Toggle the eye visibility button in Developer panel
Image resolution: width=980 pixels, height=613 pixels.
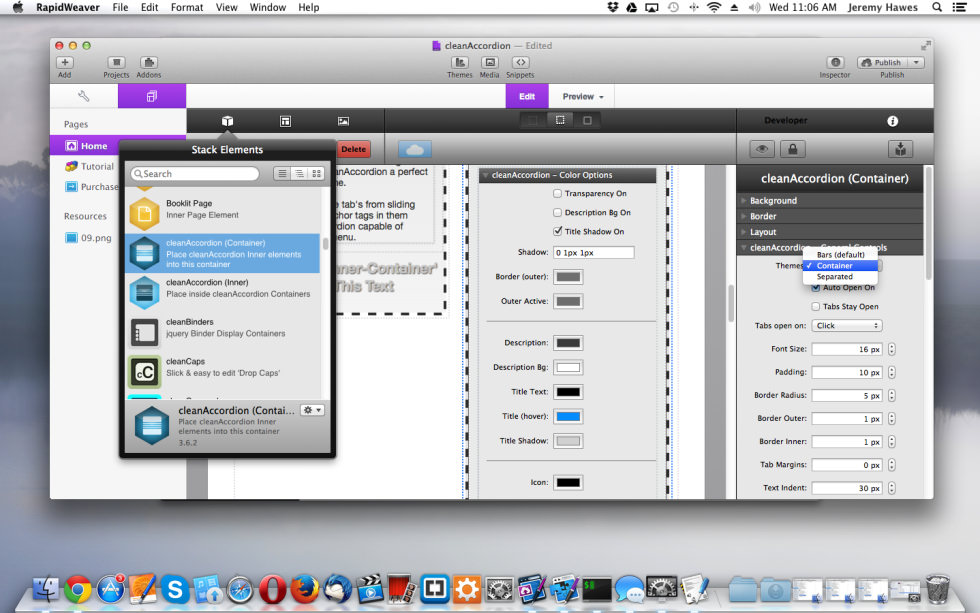pos(762,149)
